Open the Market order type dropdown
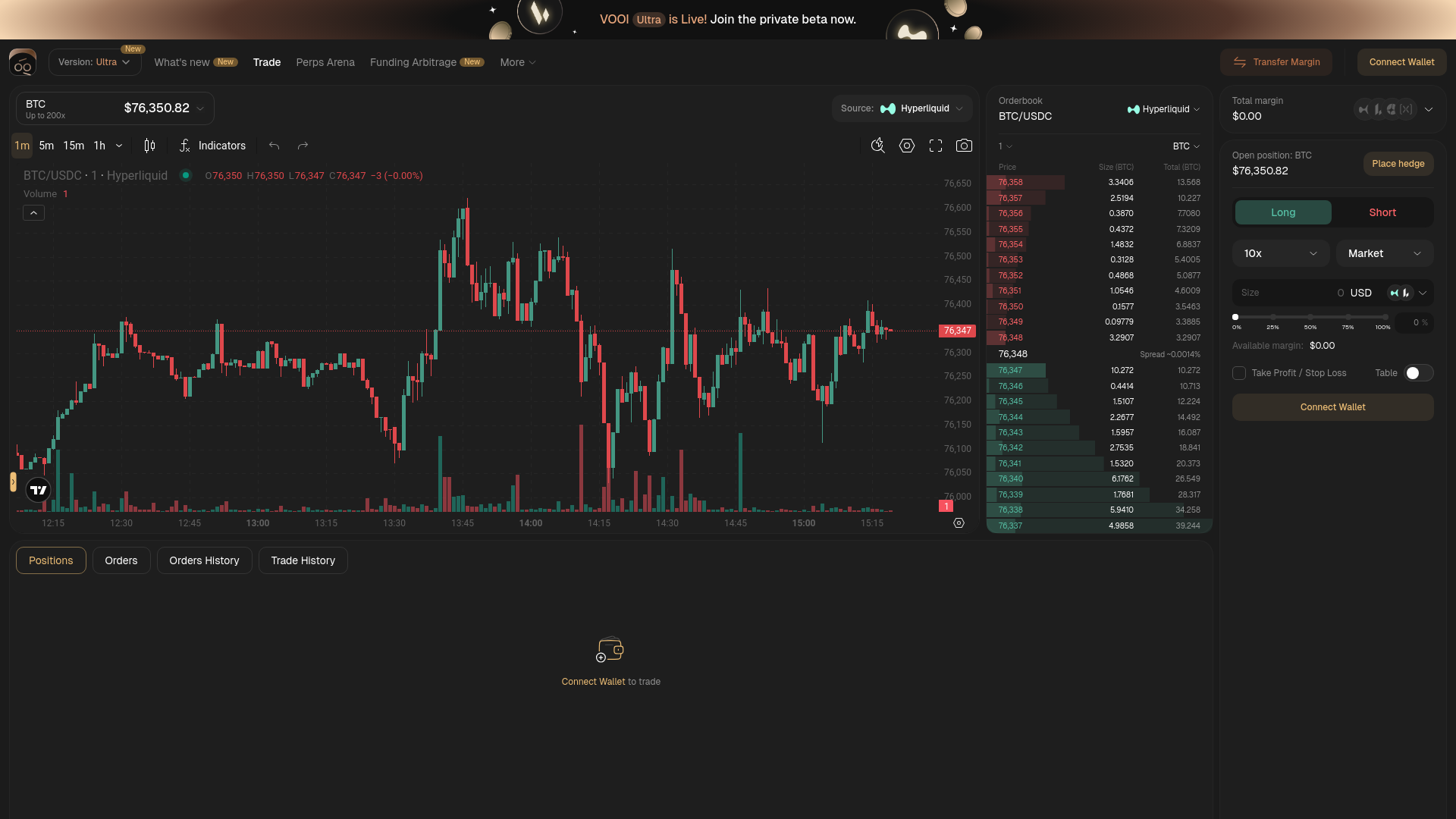This screenshot has height=819, width=1456. [1385, 253]
